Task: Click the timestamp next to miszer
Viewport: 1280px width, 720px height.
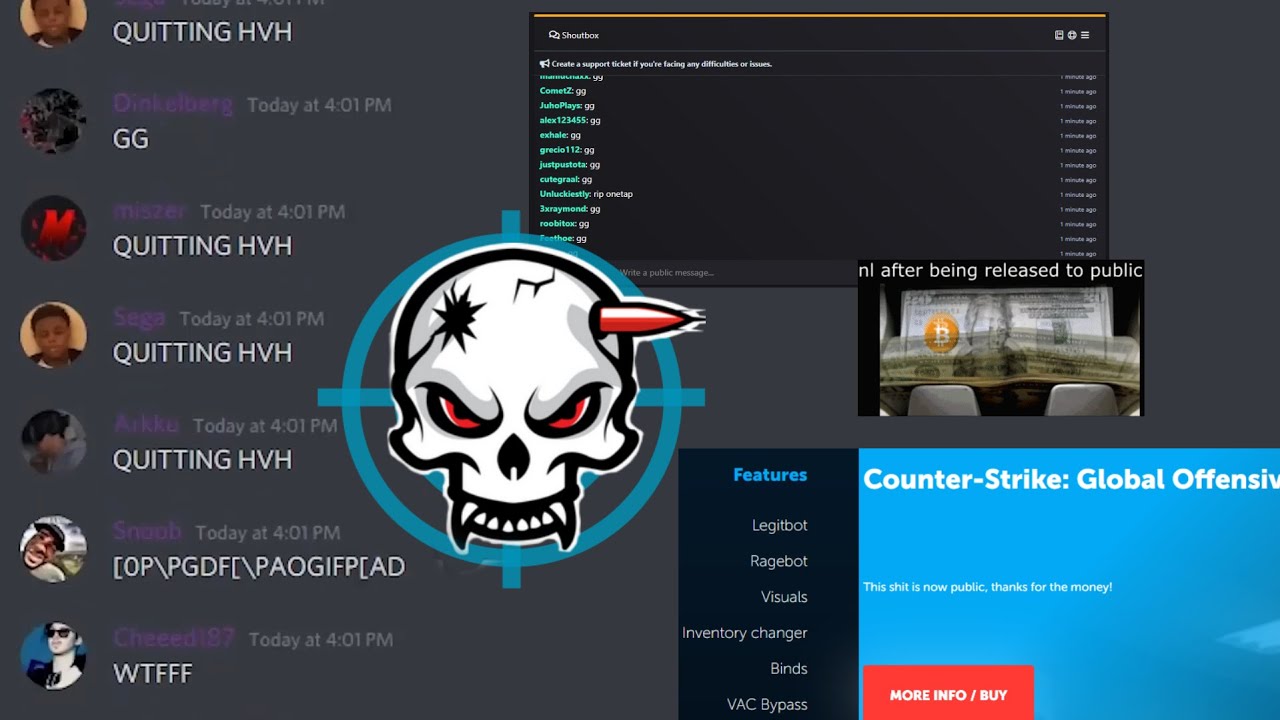Action: [x=272, y=212]
